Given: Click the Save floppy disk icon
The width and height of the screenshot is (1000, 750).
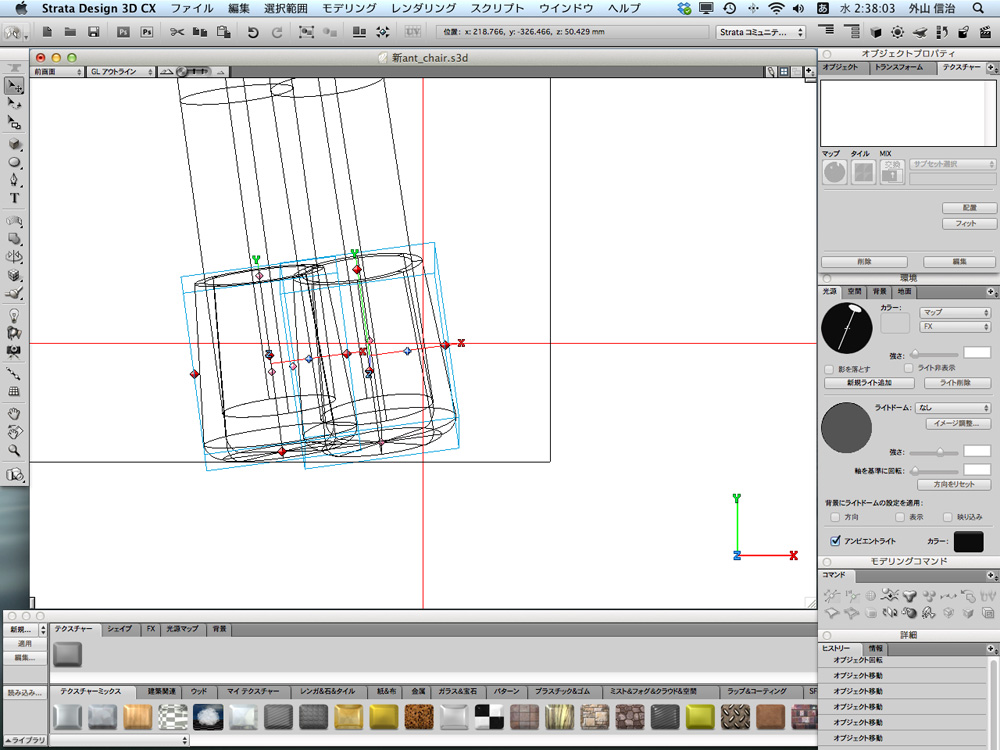Looking at the screenshot, I should click(93, 32).
